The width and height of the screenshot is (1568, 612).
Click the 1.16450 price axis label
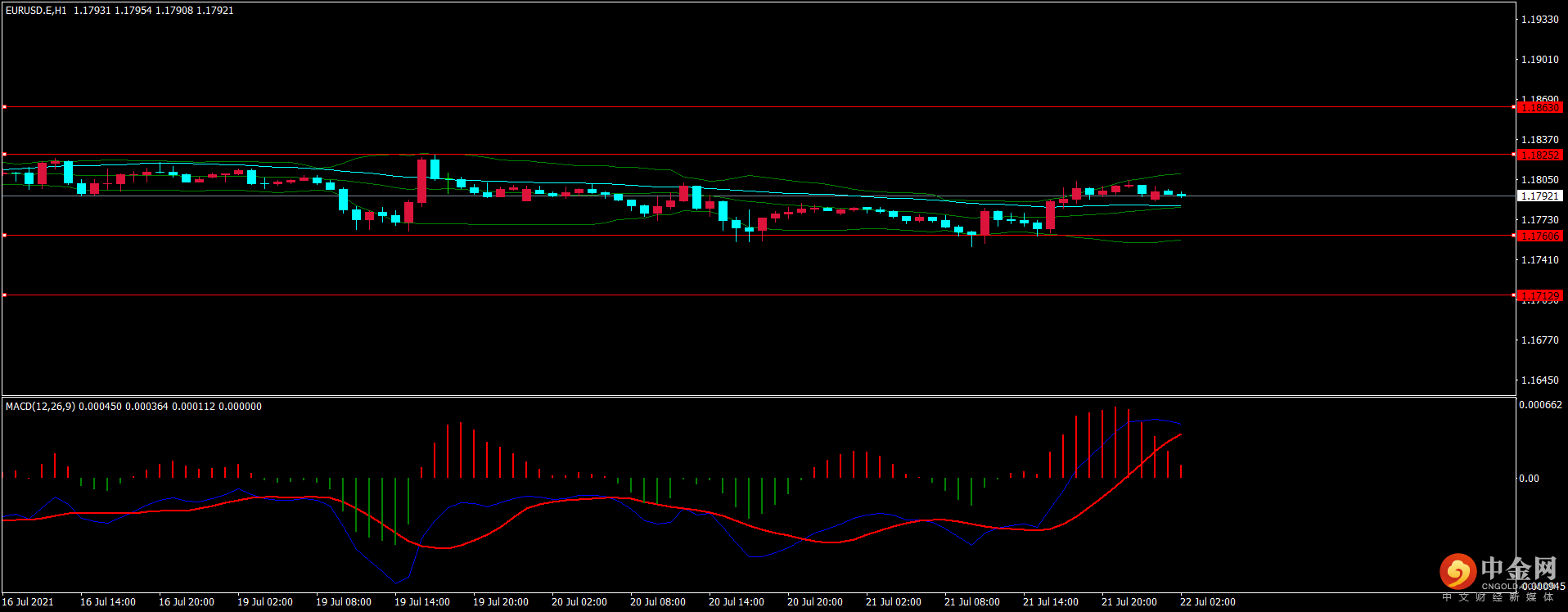1539,380
